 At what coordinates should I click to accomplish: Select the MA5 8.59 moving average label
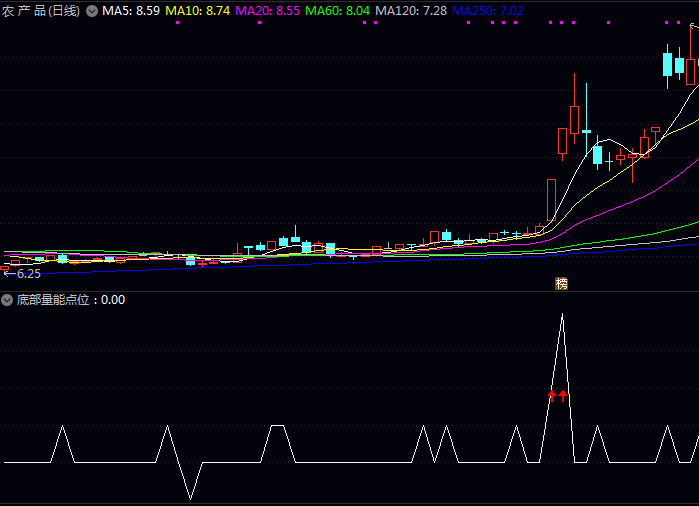click(x=130, y=11)
